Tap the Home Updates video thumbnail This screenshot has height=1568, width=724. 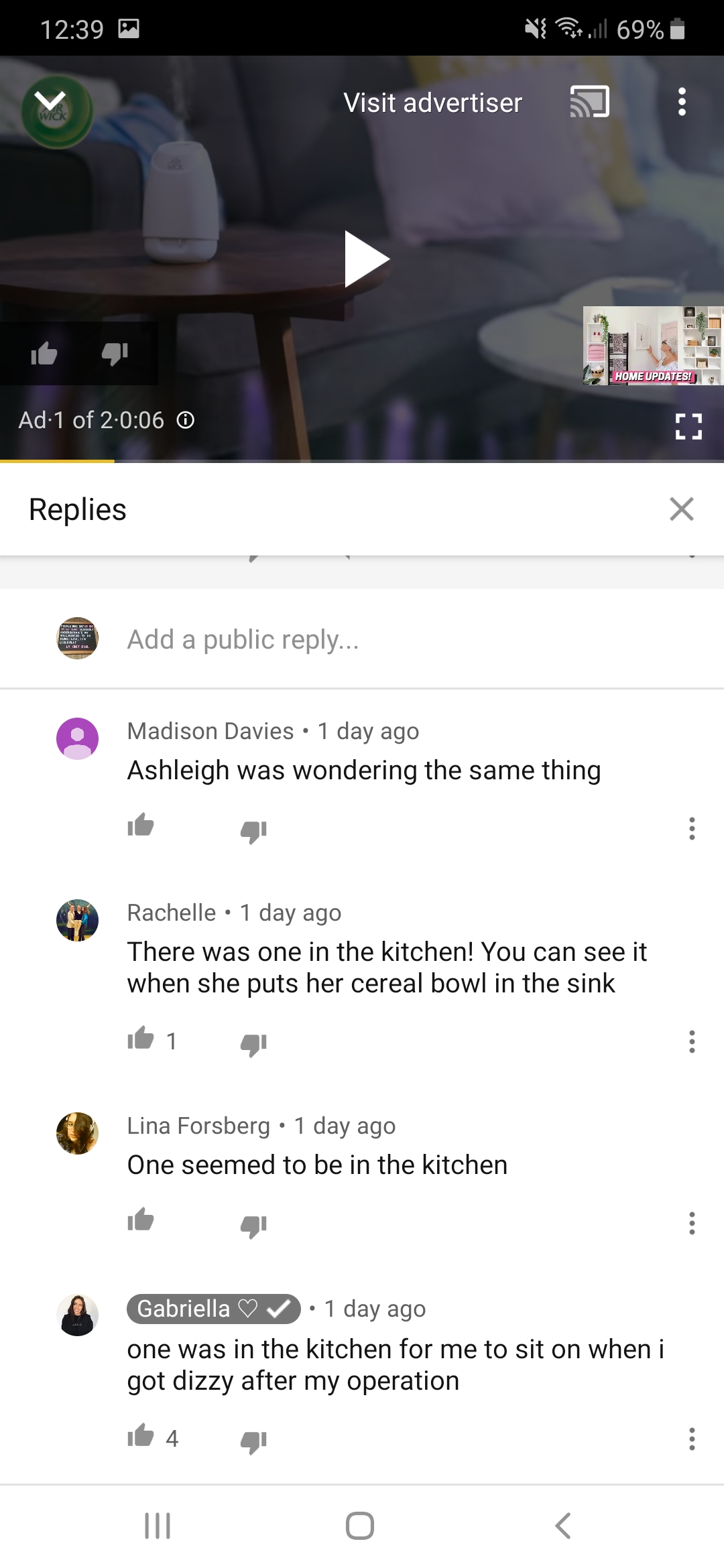coord(653,346)
